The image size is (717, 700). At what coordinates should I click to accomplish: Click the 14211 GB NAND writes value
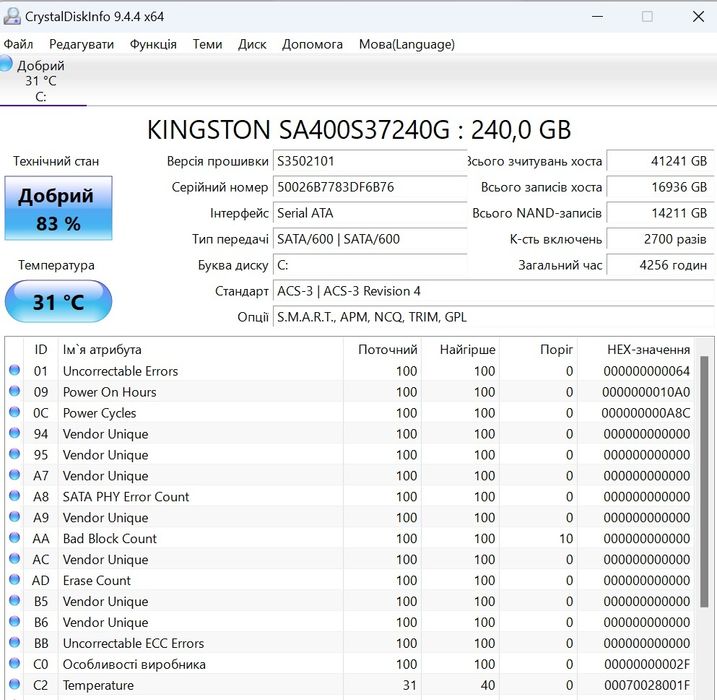[x=660, y=214]
